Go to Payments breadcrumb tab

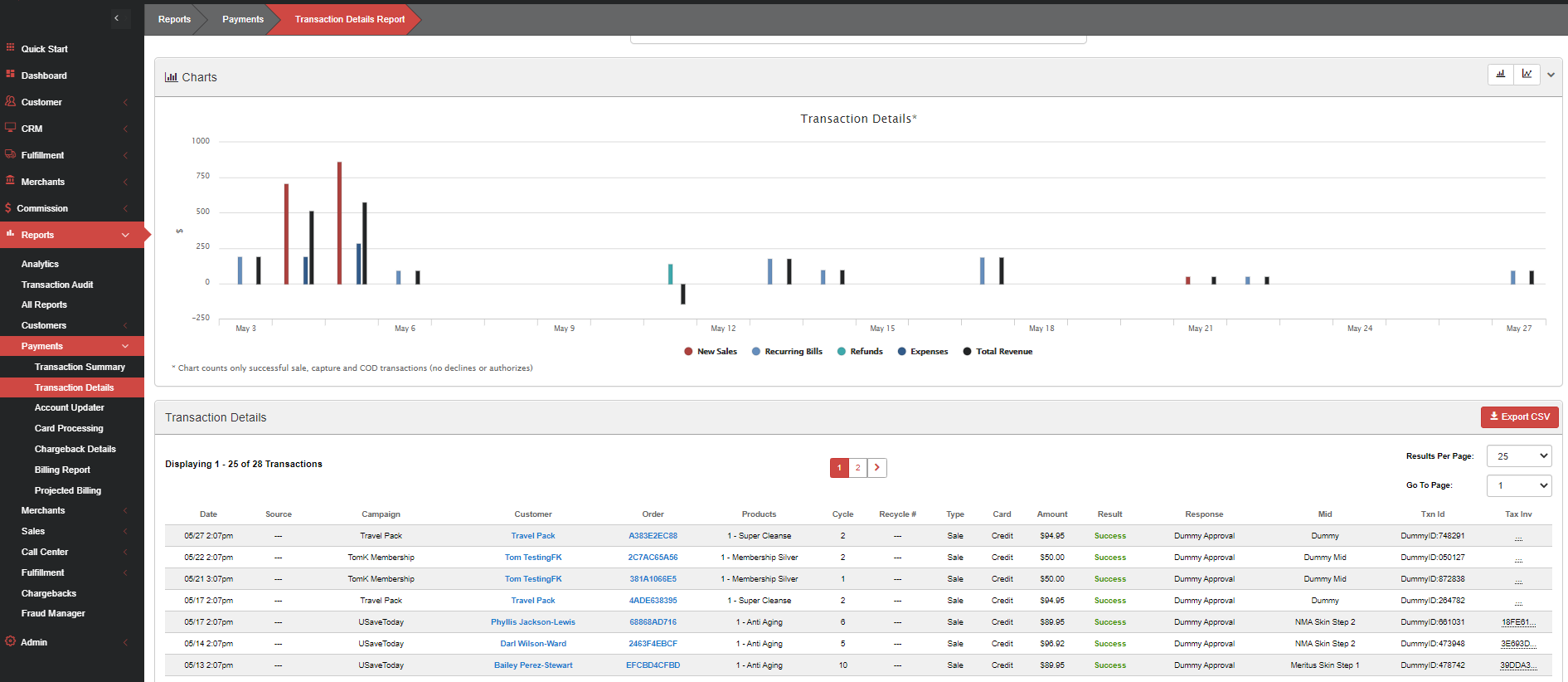pyautogui.click(x=243, y=19)
